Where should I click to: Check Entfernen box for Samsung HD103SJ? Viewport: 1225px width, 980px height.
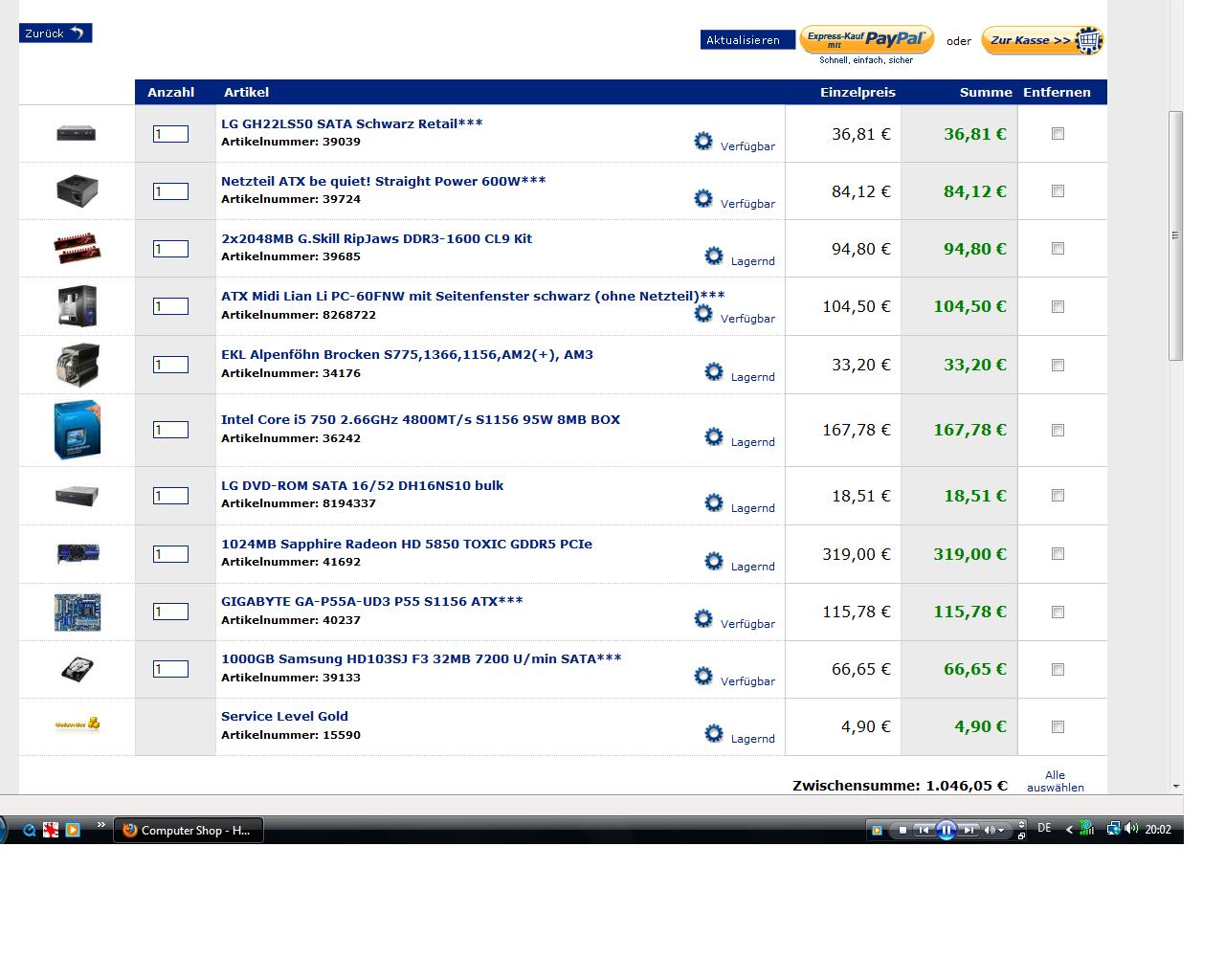[x=1058, y=670]
